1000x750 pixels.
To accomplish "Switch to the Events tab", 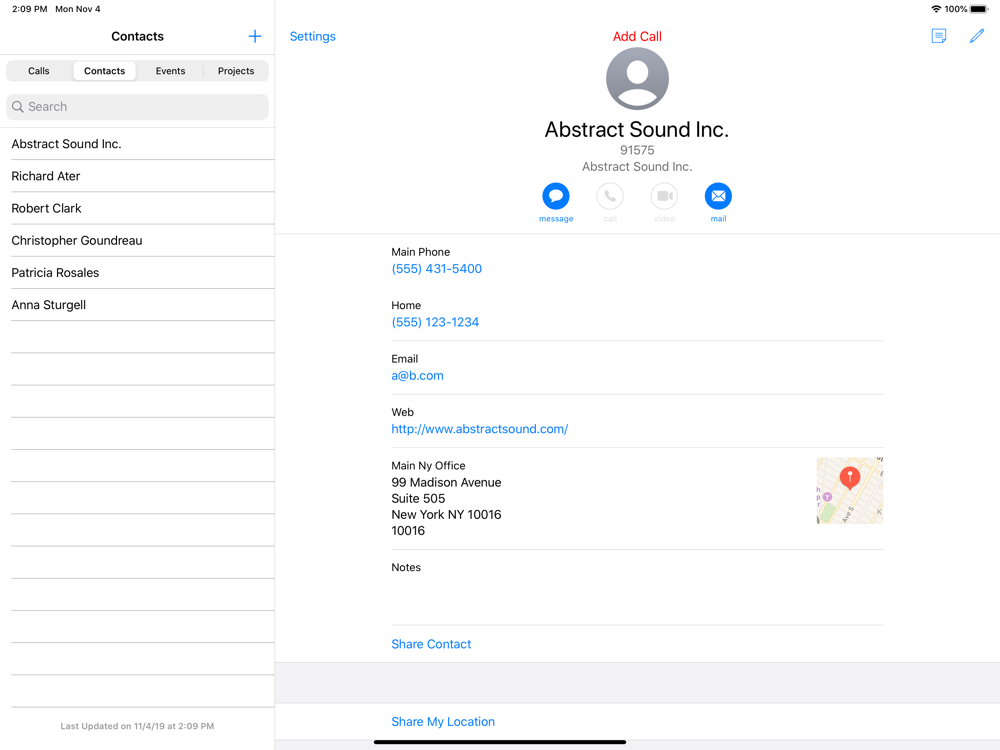I will (170, 71).
